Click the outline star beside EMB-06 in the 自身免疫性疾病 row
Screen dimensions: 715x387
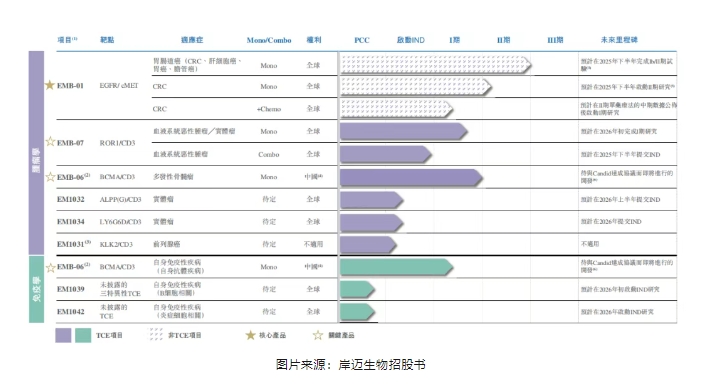pyautogui.click(x=50, y=267)
